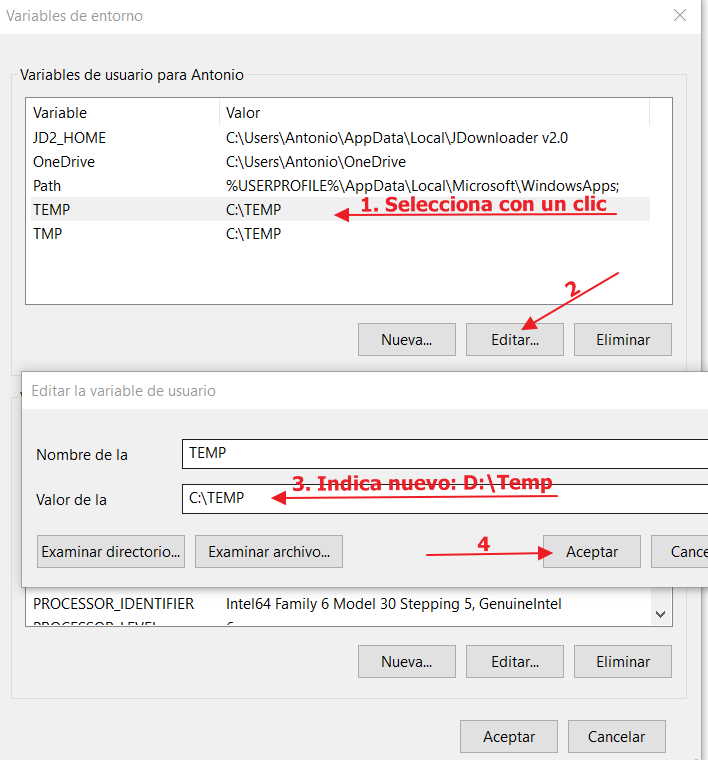Click Cancelar at bottom of environment window

point(616,736)
